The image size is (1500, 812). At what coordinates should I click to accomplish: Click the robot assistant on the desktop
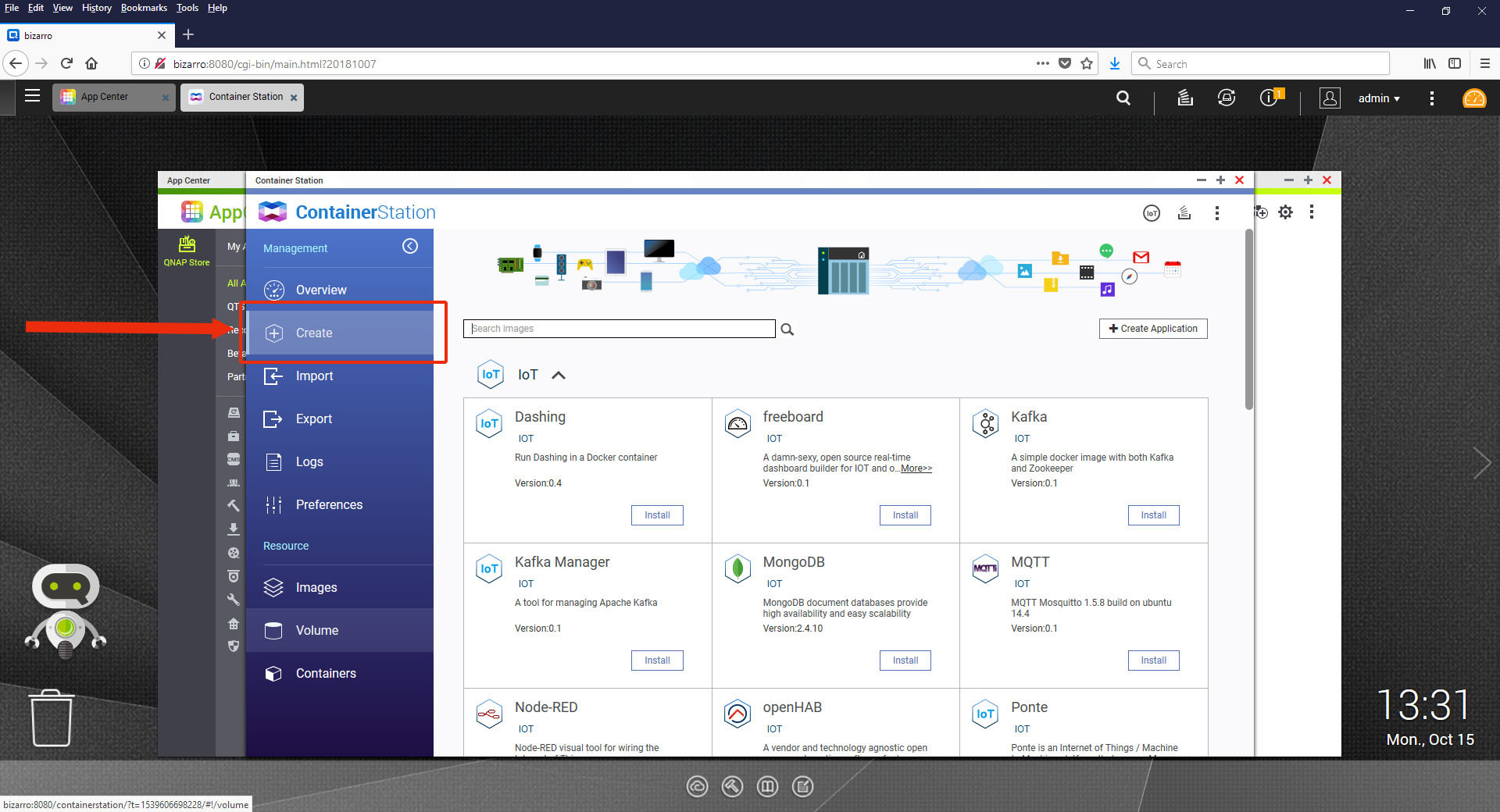pos(66,611)
